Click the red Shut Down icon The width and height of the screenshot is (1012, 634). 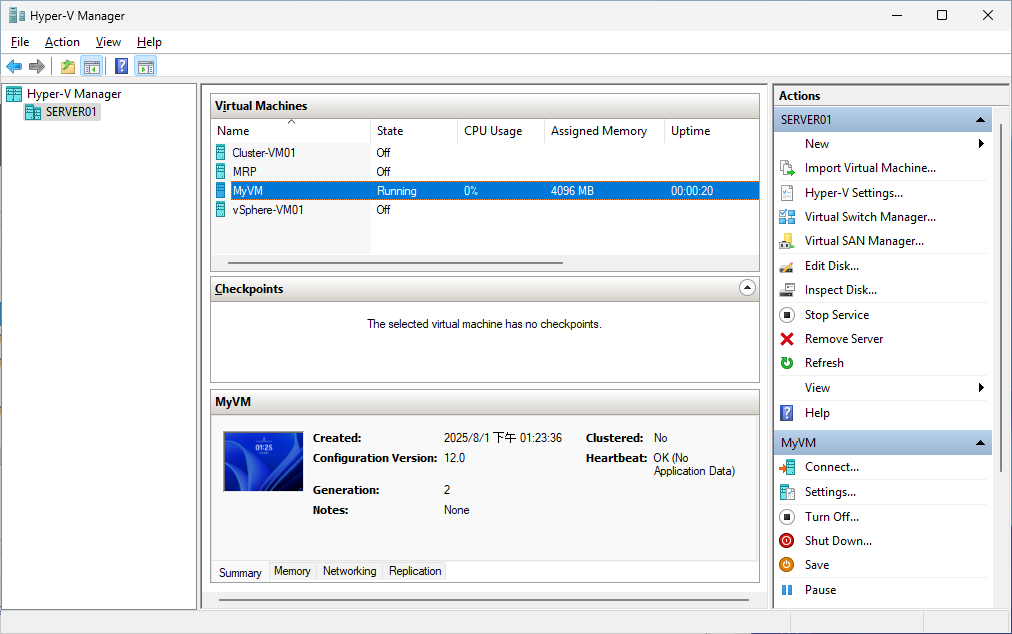coord(787,541)
